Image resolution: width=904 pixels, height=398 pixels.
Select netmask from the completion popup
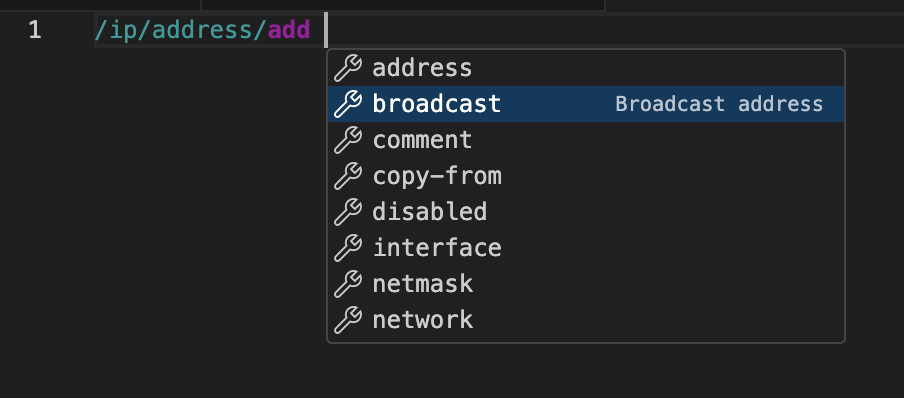423,284
